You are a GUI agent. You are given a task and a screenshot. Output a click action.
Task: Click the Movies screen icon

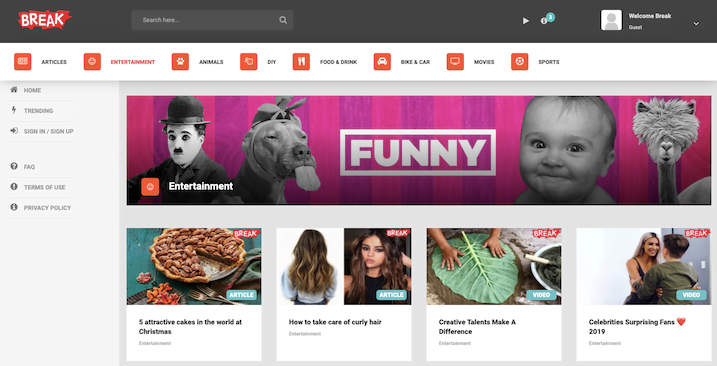coord(455,62)
